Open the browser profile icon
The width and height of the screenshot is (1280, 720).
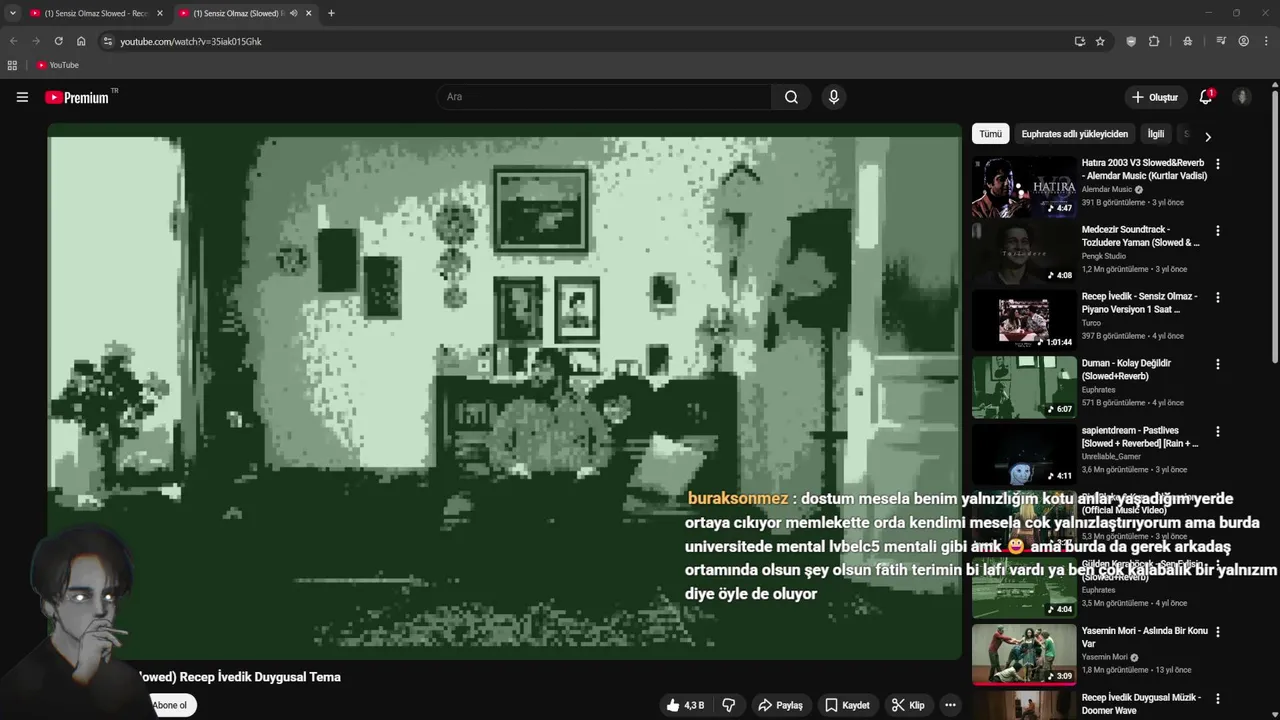(1244, 41)
